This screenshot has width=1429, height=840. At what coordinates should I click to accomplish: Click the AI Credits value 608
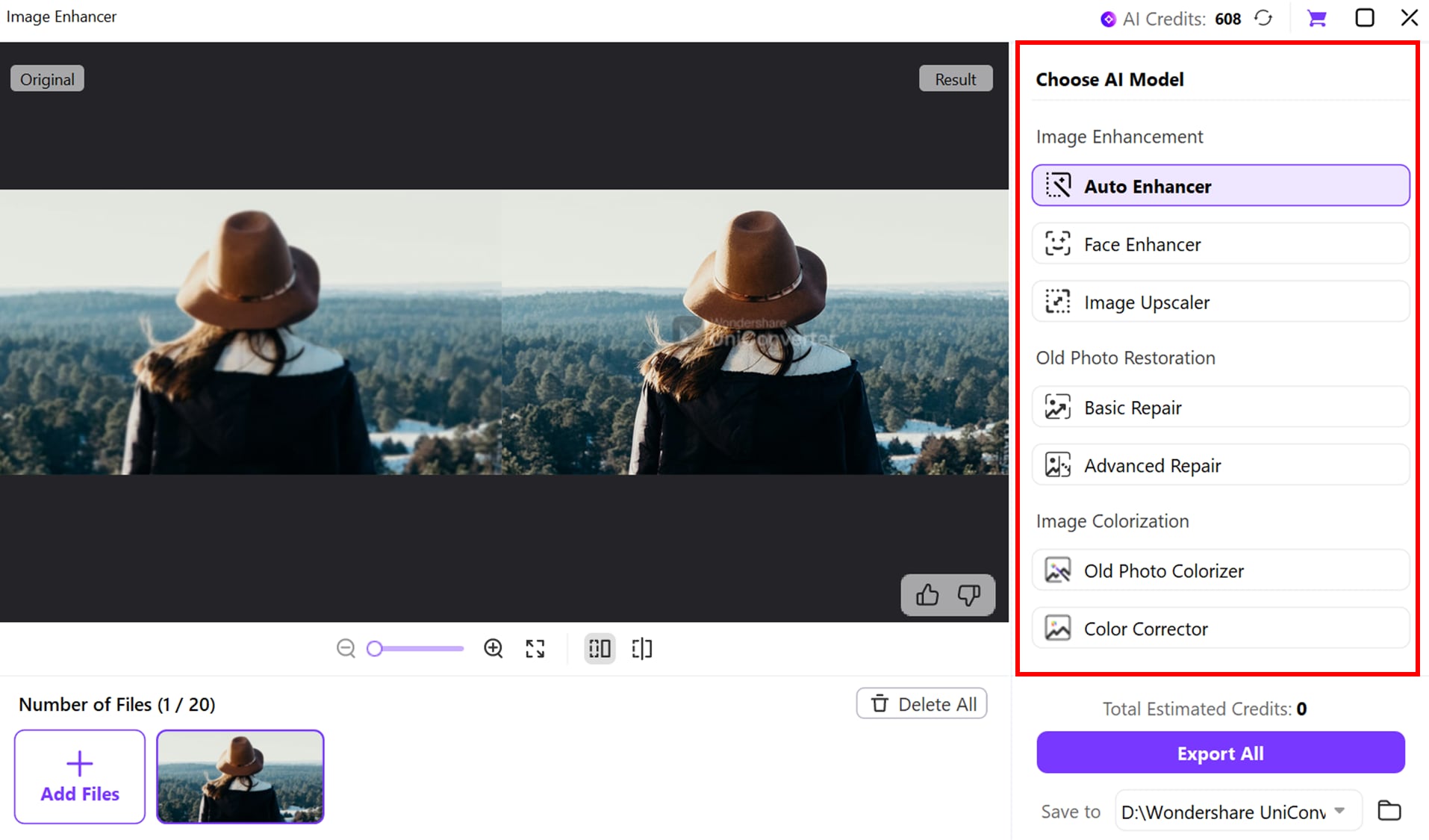1227,19
